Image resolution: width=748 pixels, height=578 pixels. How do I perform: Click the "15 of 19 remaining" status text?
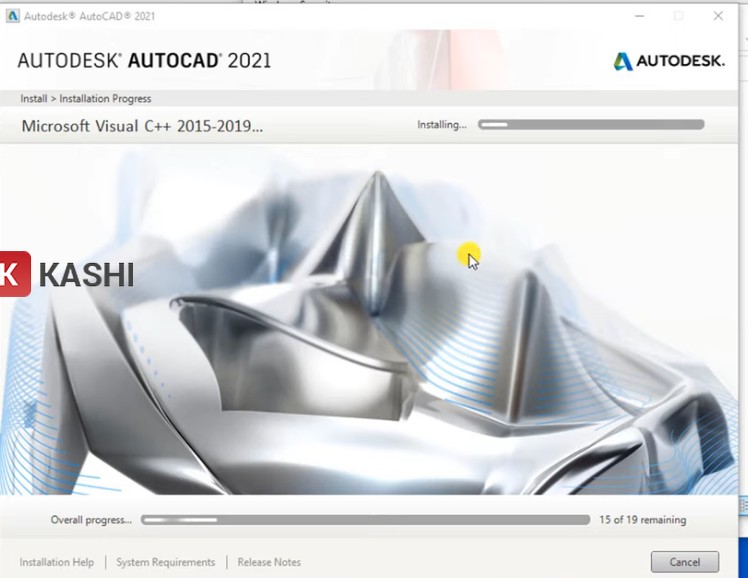(642, 520)
